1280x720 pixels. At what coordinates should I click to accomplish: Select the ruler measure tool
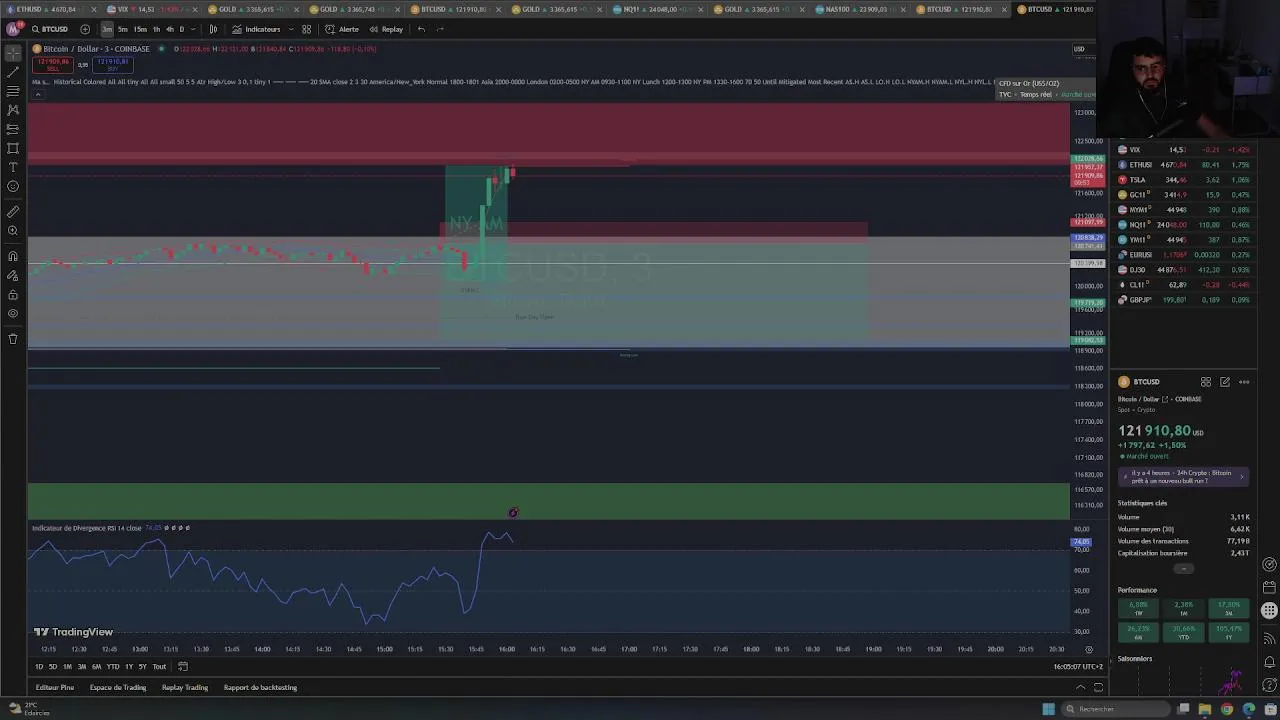[x=13, y=212]
